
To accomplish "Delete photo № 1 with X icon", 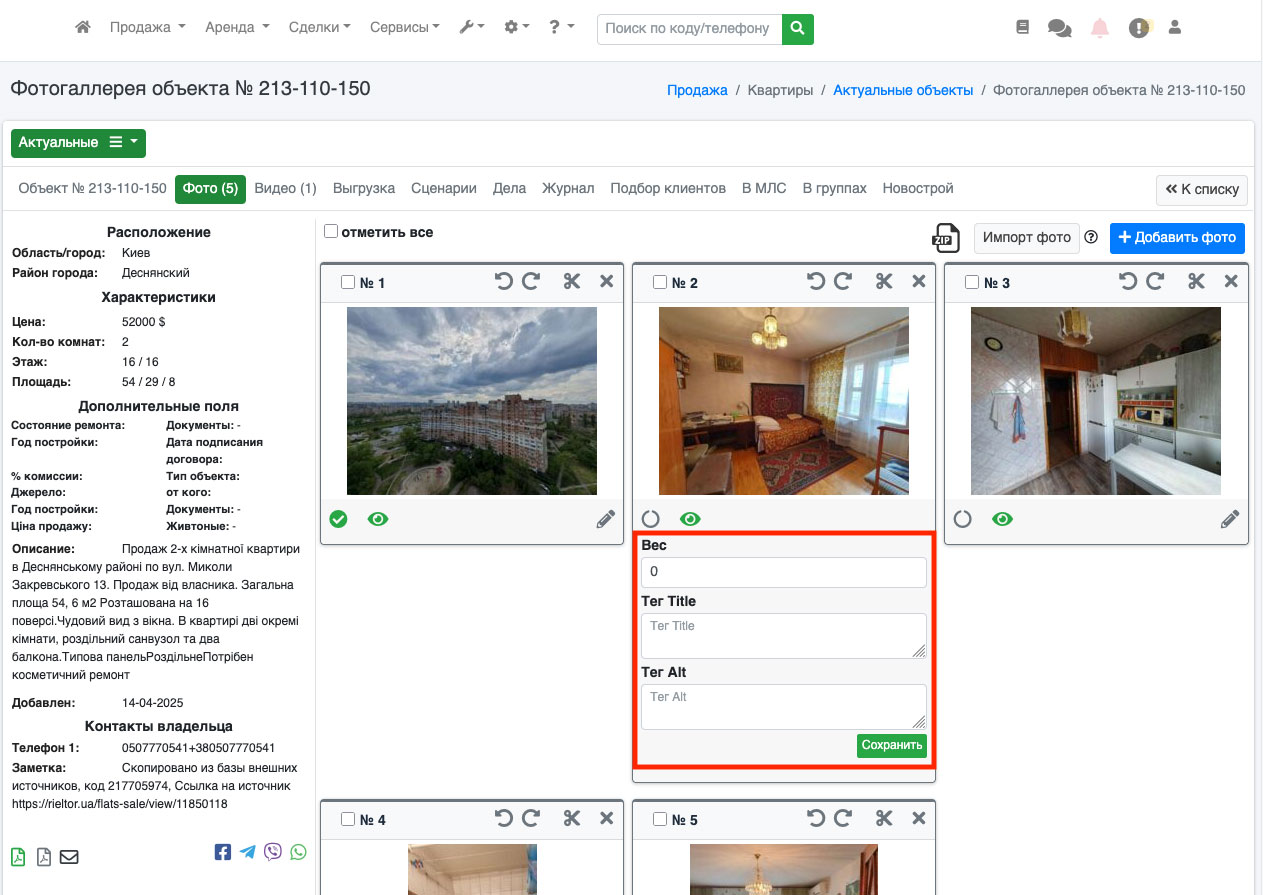I will pos(606,282).
